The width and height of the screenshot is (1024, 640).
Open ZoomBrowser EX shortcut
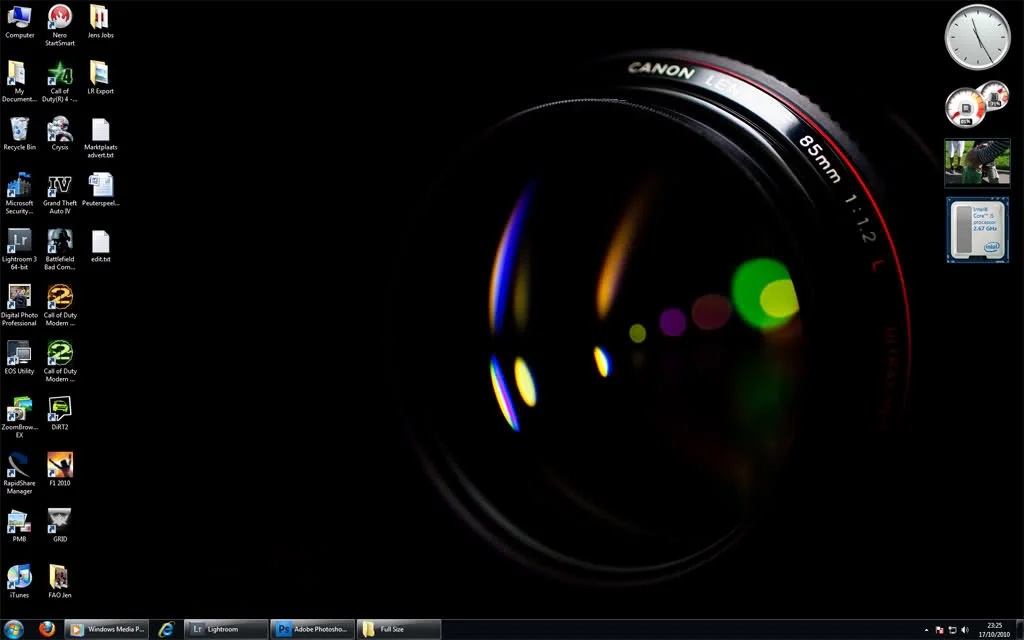click(19, 417)
